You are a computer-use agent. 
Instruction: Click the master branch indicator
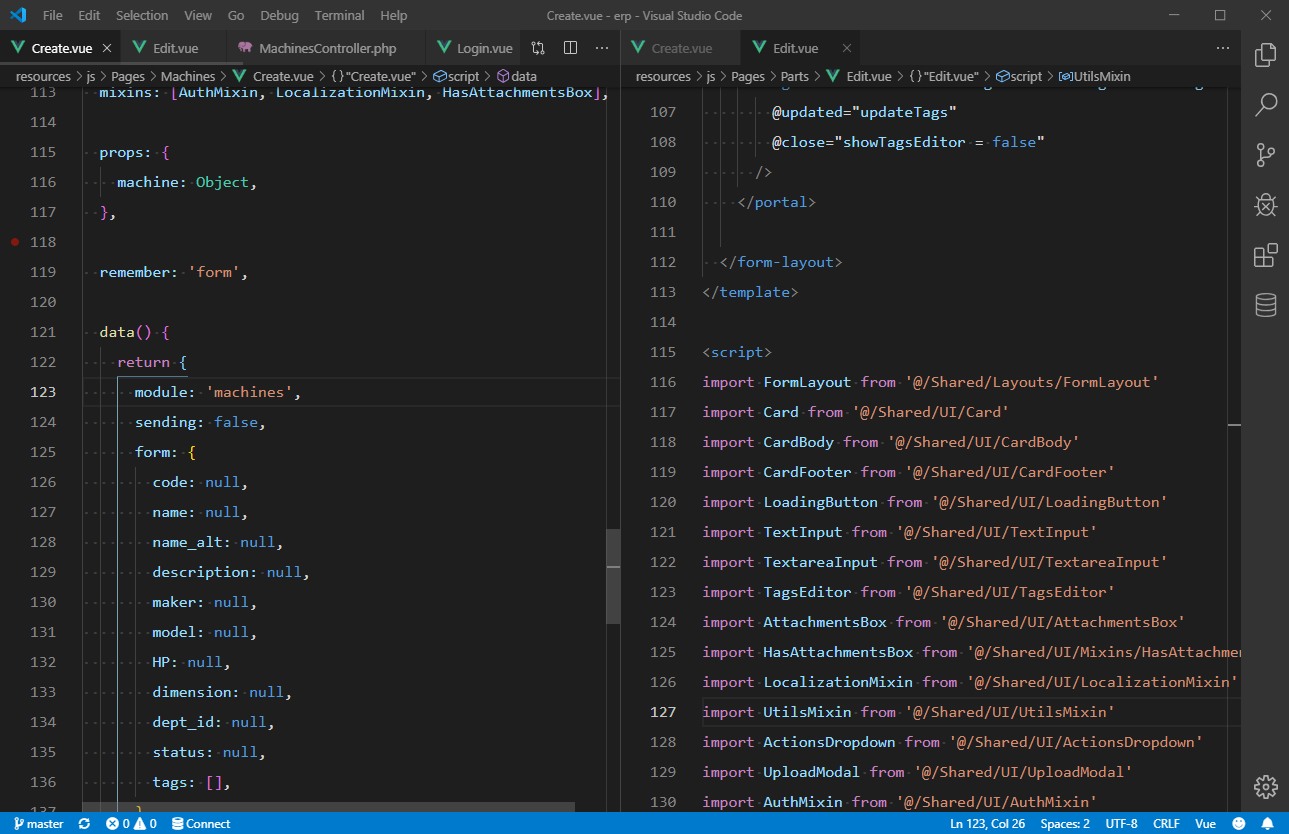(38, 823)
